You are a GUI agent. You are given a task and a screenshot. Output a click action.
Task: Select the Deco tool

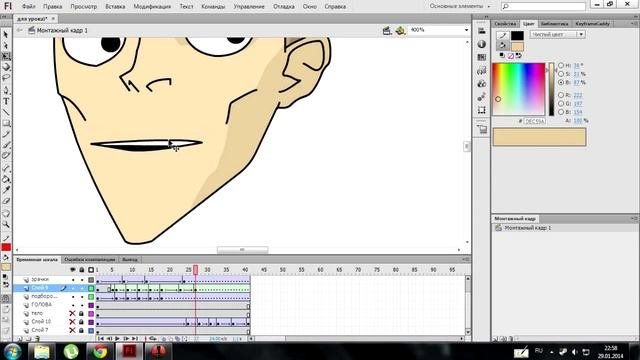(x=6, y=155)
